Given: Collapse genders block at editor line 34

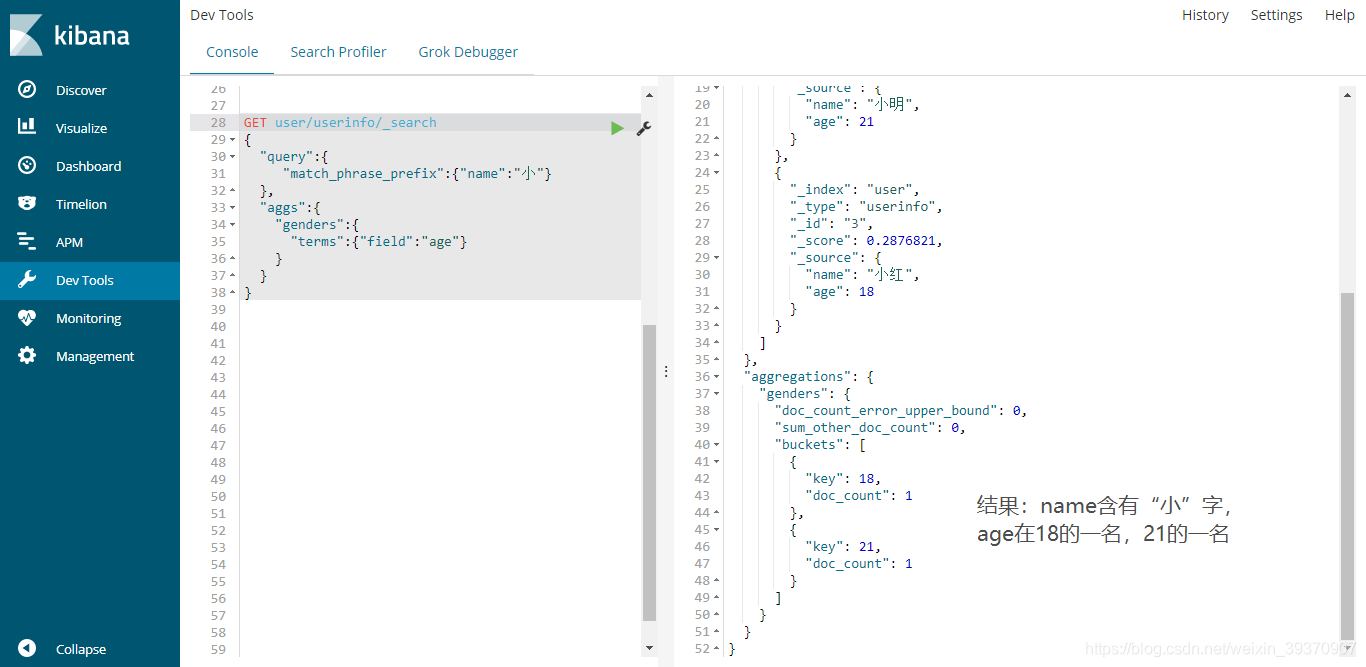Looking at the screenshot, I should pyautogui.click(x=233, y=225).
